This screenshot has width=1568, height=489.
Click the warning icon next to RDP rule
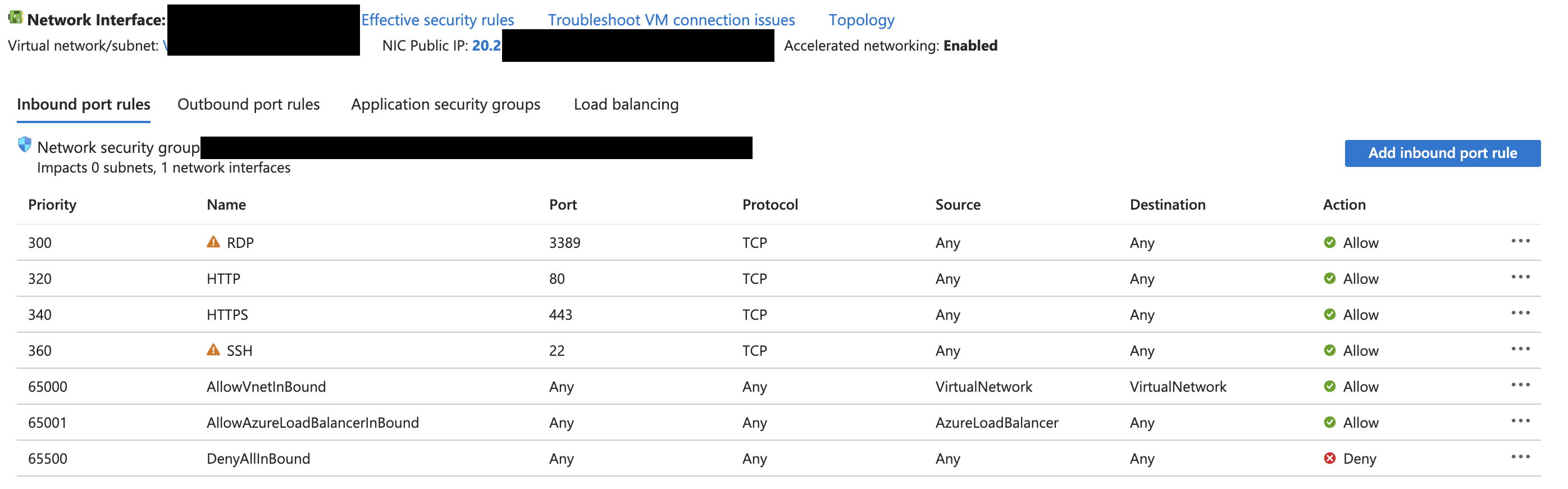point(212,241)
